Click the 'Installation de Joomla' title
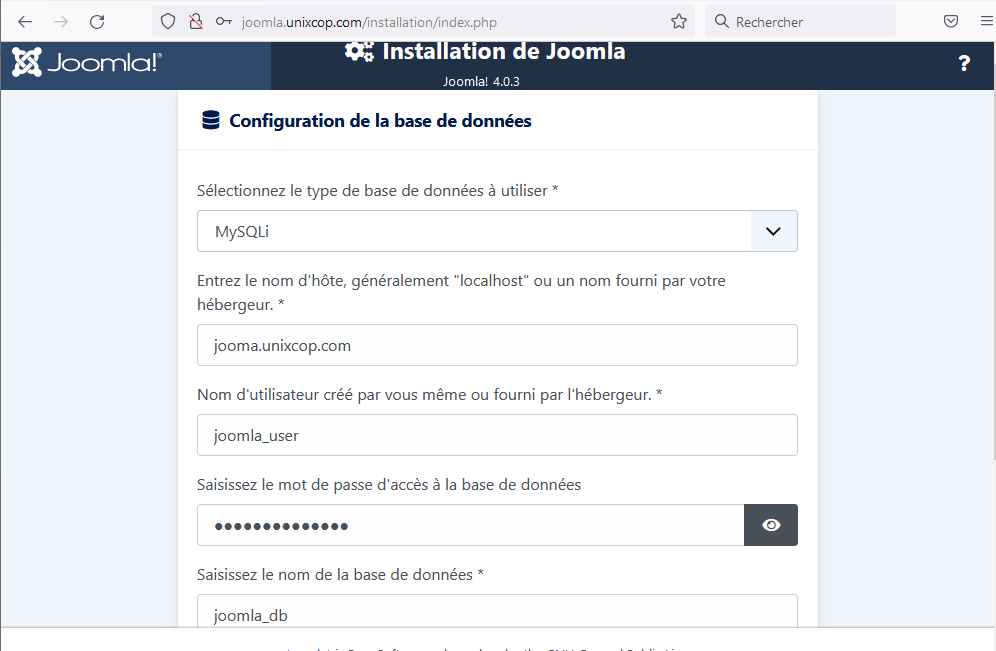The height and width of the screenshot is (651, 996). [x=504, y=51]
